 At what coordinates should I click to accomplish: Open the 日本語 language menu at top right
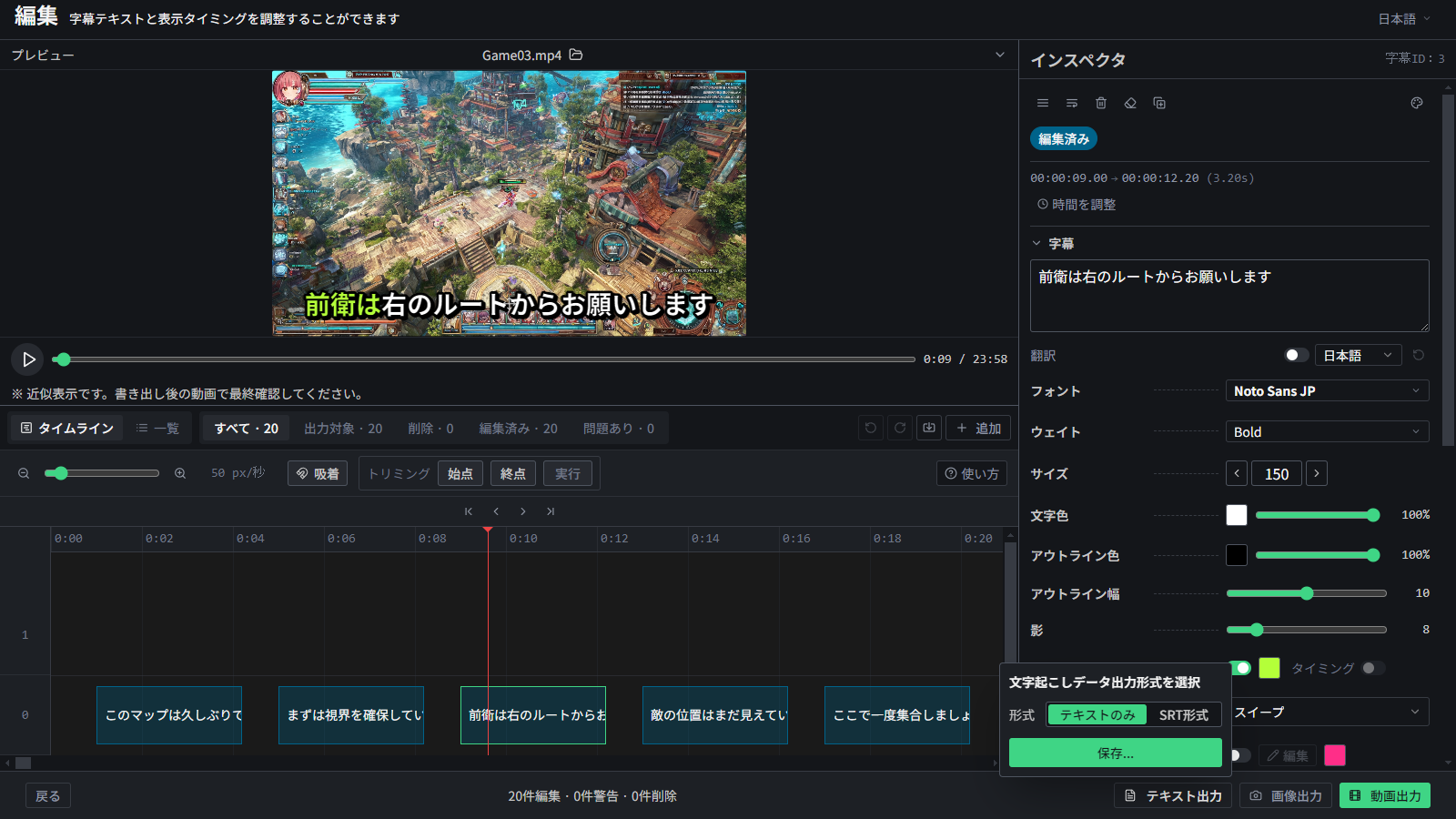click(x=1404, y=19)
